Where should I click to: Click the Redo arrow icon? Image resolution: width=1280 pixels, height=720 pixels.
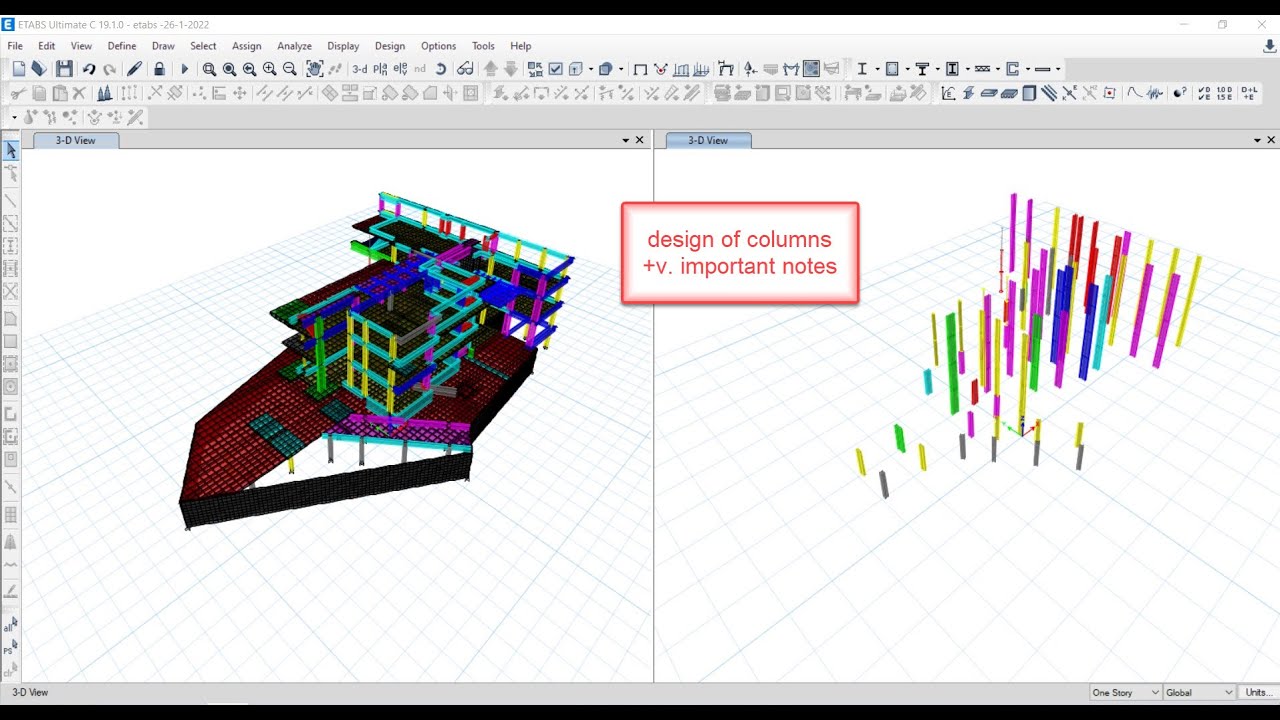pyautogui.click(x=109, y=69)
